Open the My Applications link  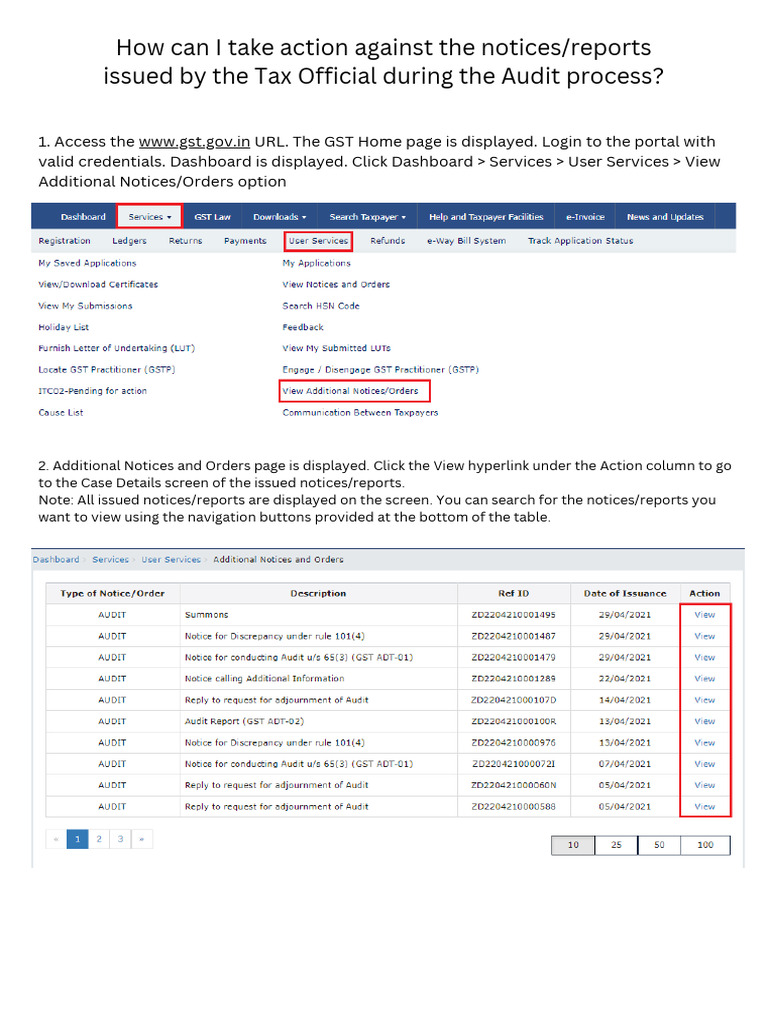pyautogui.click(x=316, y=263)
